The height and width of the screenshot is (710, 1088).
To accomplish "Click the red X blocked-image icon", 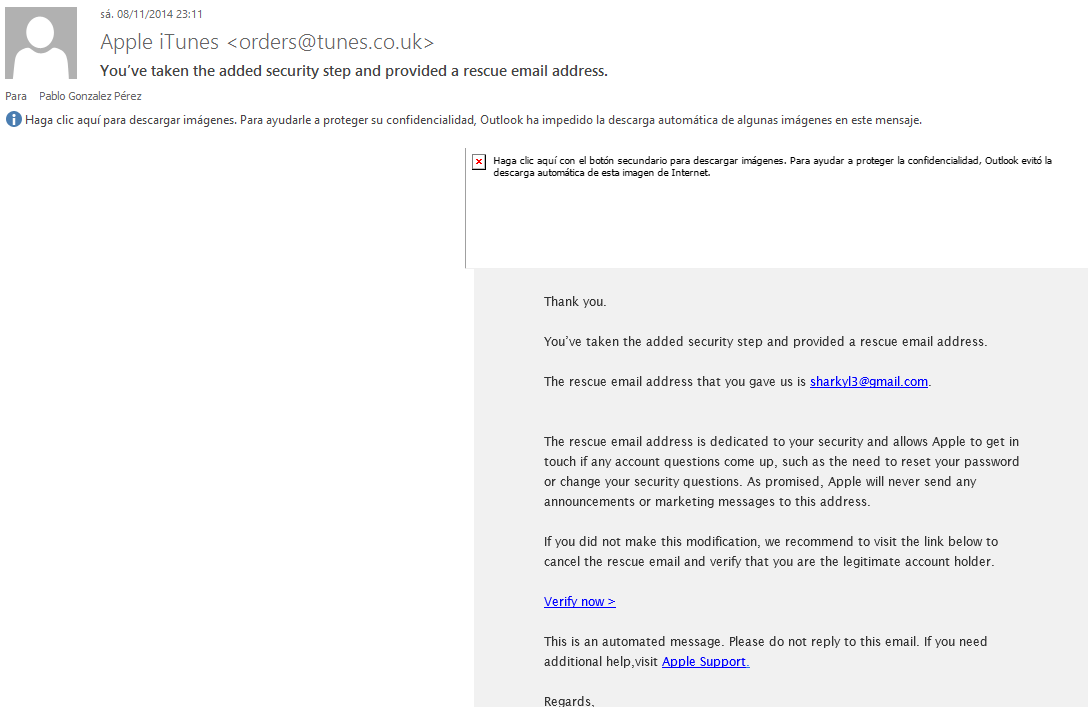I will coord(479,162).
